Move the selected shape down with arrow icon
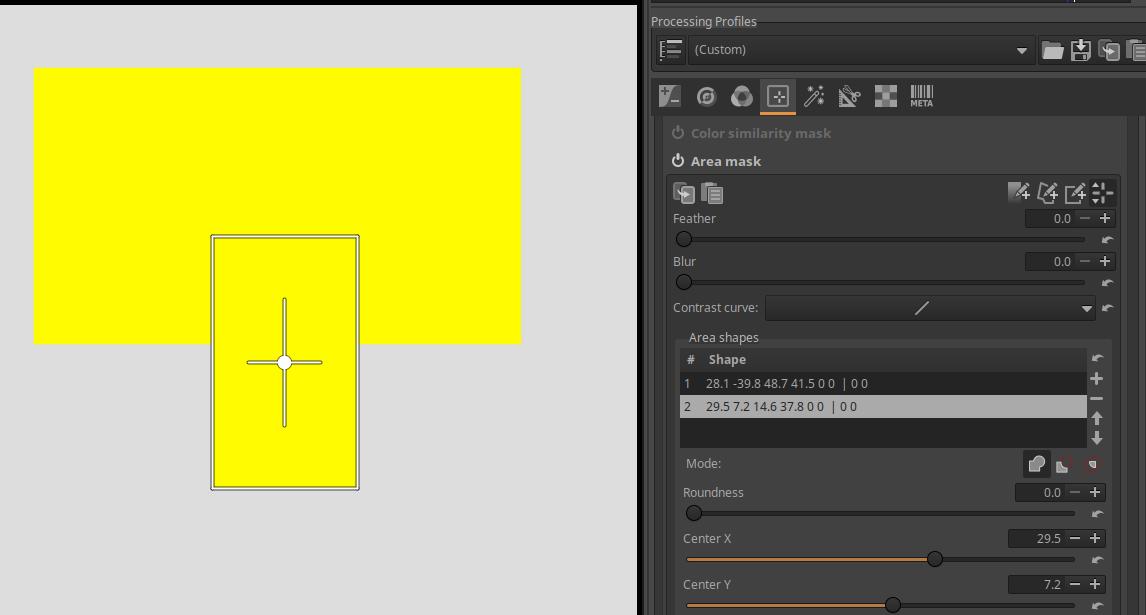1146x615 pixels. click(x=1097, y=438)
